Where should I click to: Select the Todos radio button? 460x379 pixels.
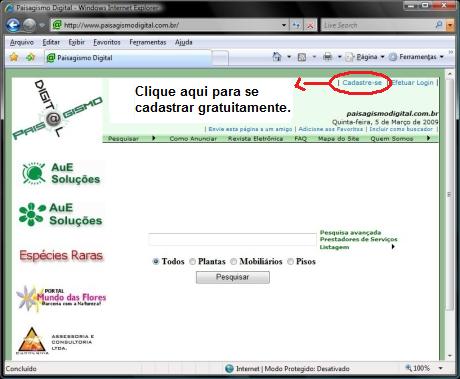click(x=156, y=262)
